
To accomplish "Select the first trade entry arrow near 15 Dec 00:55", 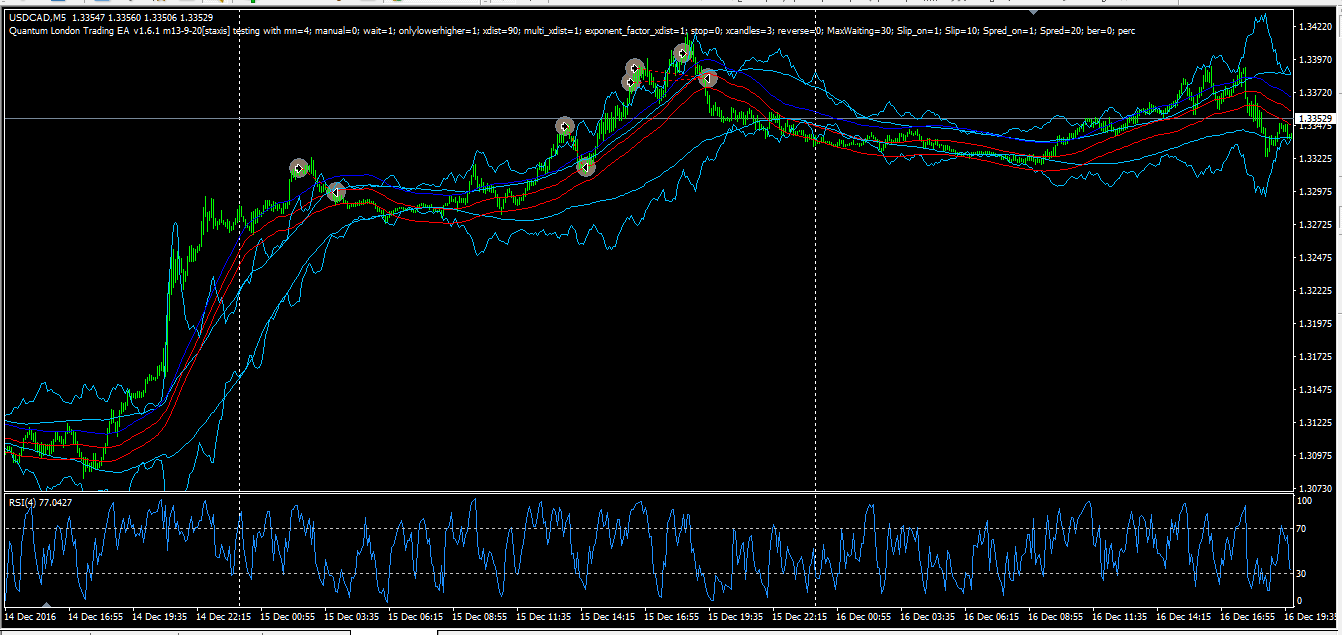I will point(298,168).
